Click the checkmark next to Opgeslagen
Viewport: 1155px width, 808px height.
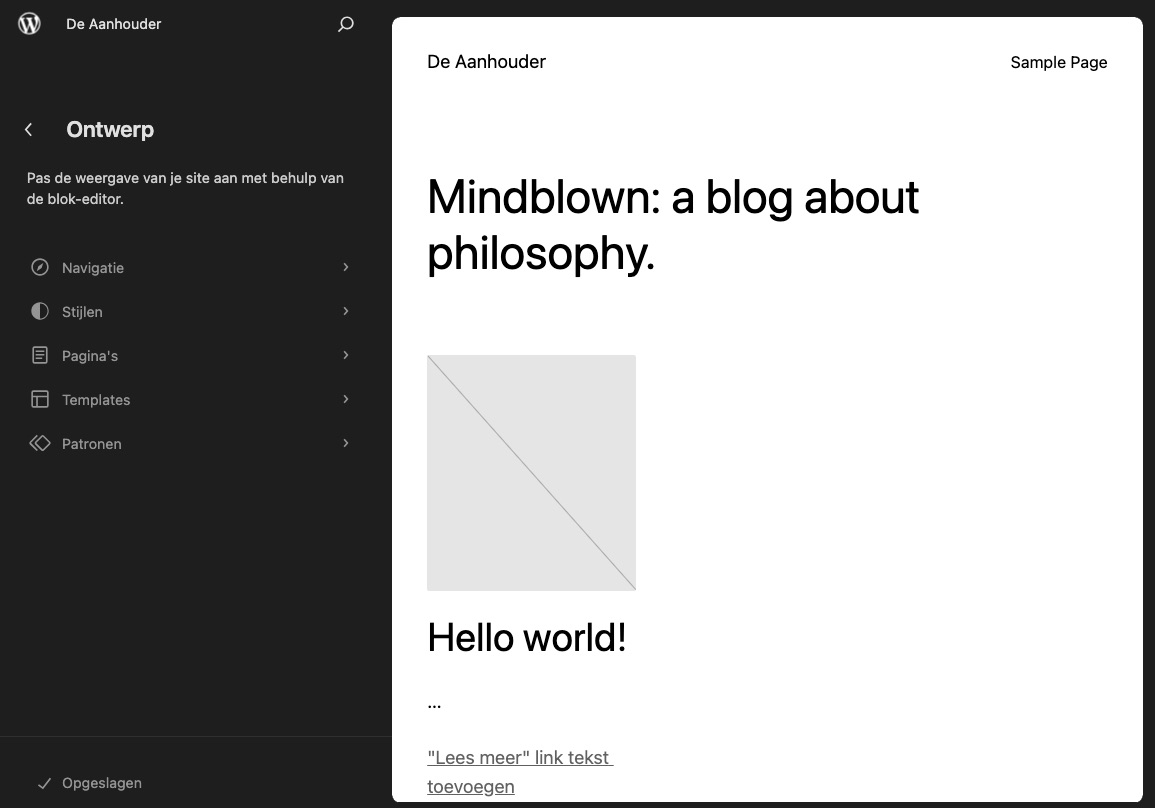pyautogui.click(x=44, y=783)
